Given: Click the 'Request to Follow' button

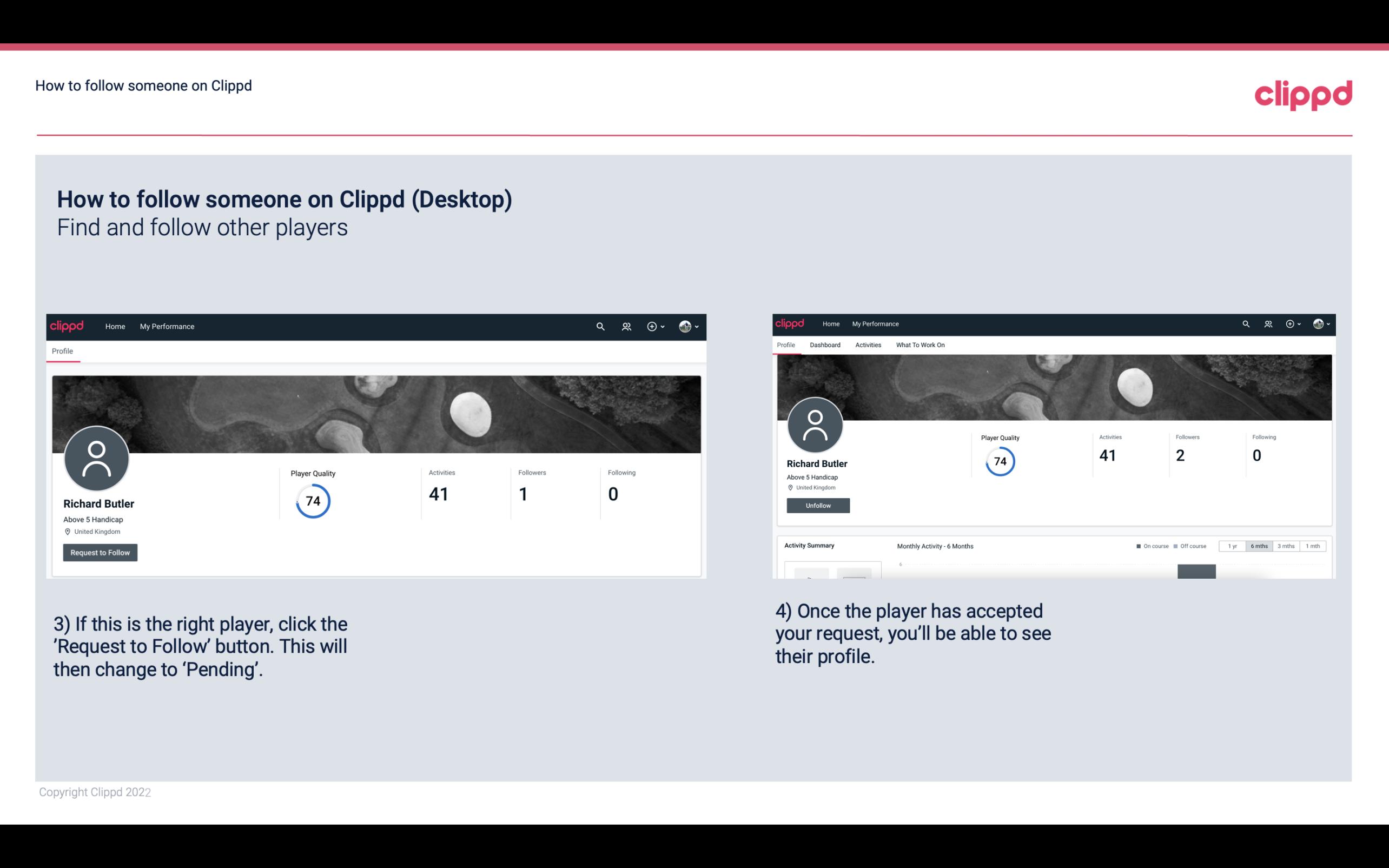Looking at the screenshot, I should pos(100,552).
